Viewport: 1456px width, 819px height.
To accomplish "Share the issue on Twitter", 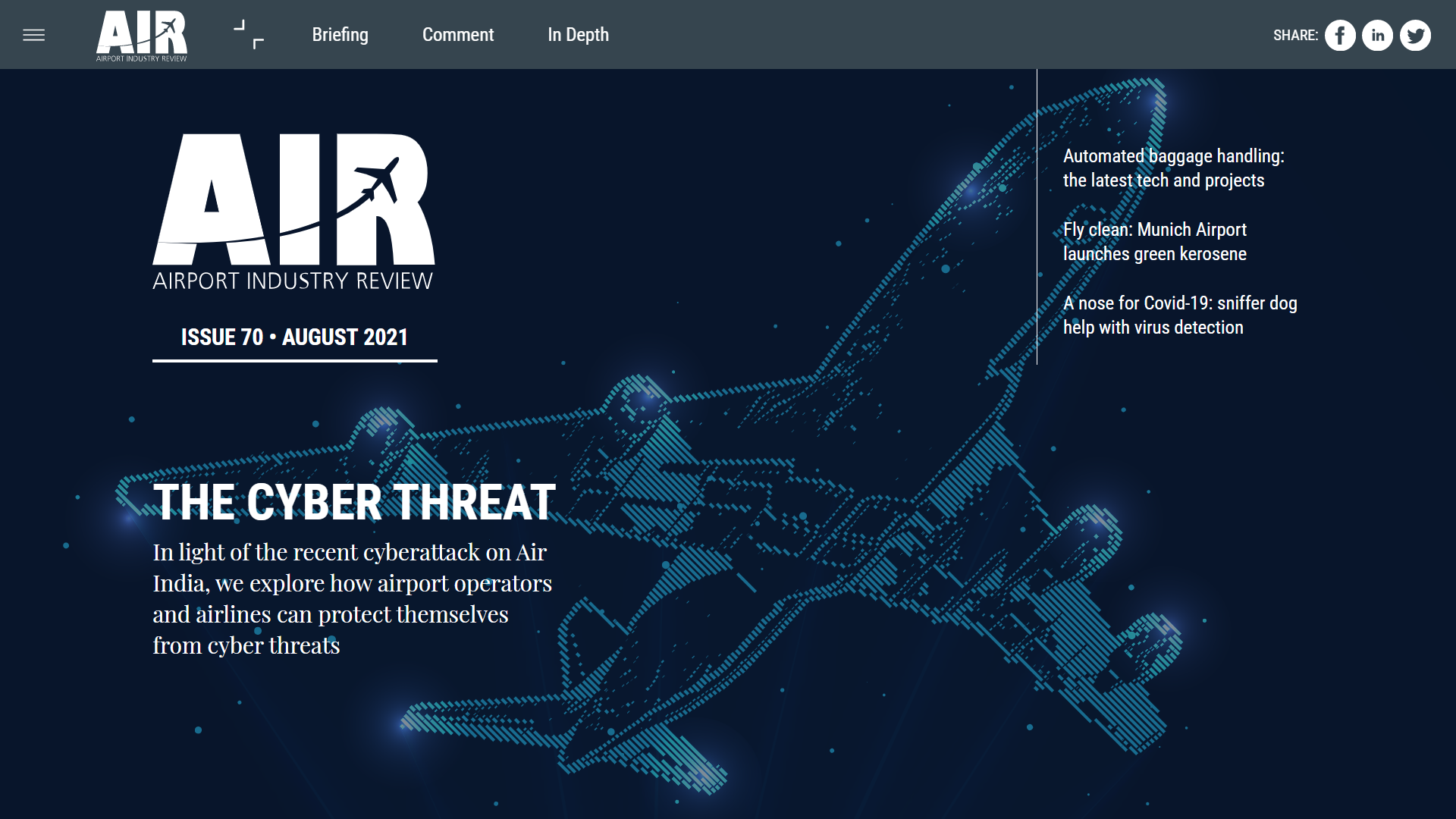I will point(1415,35).
